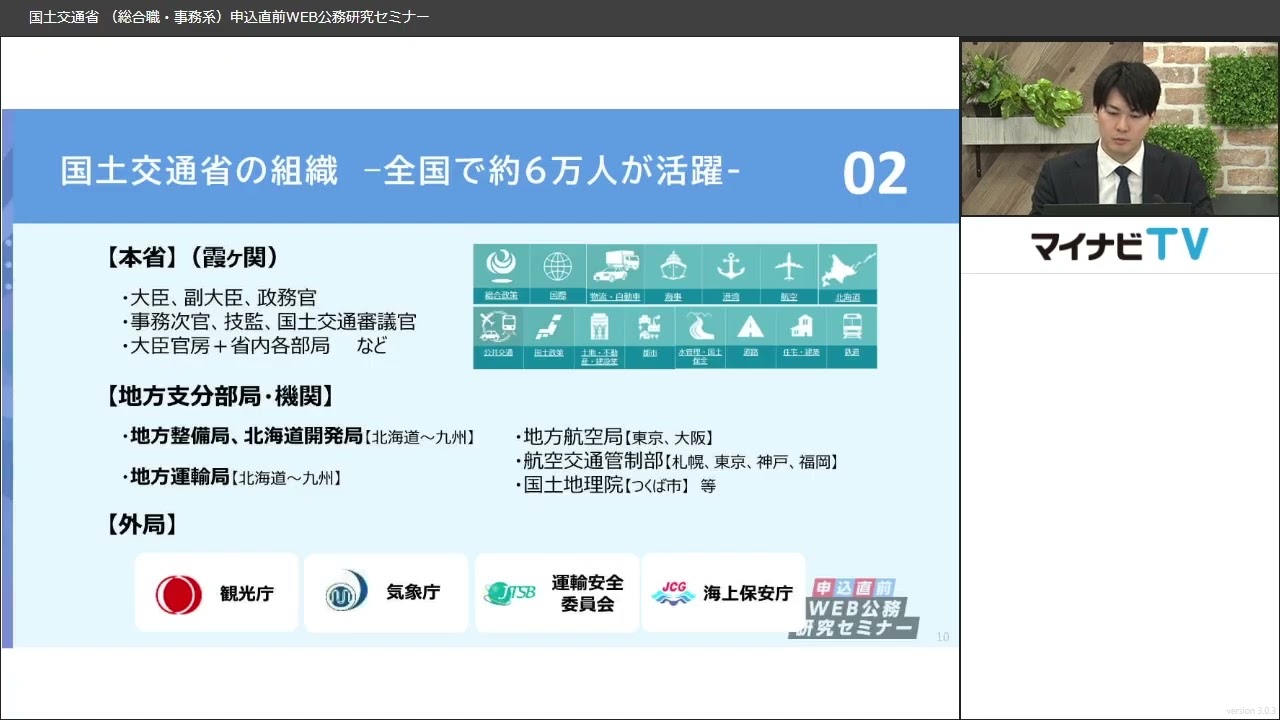This screenshot has height=720, width=1280.
Task: Click the 水管理・国土保全 river icon
Action: (700, 327)
